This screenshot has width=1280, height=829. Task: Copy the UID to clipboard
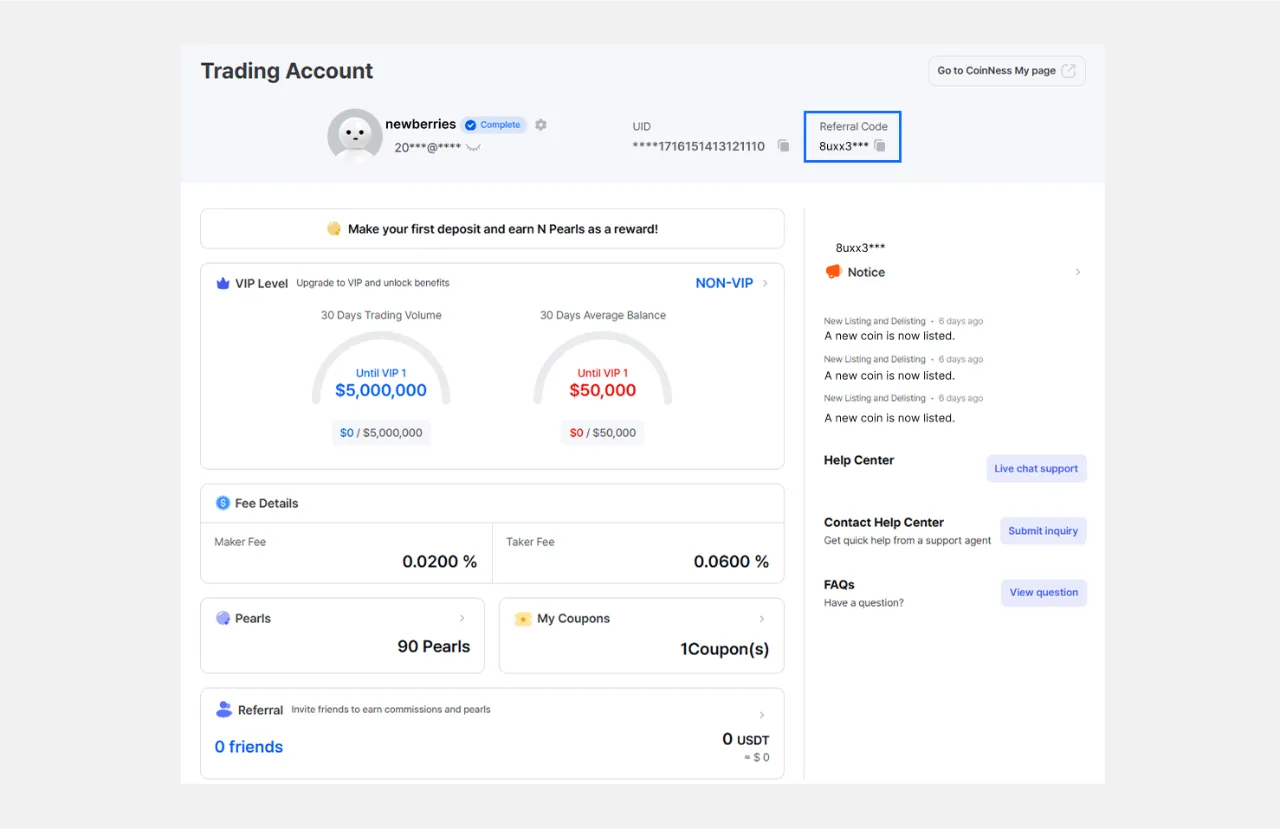click(x=783, y=146)
